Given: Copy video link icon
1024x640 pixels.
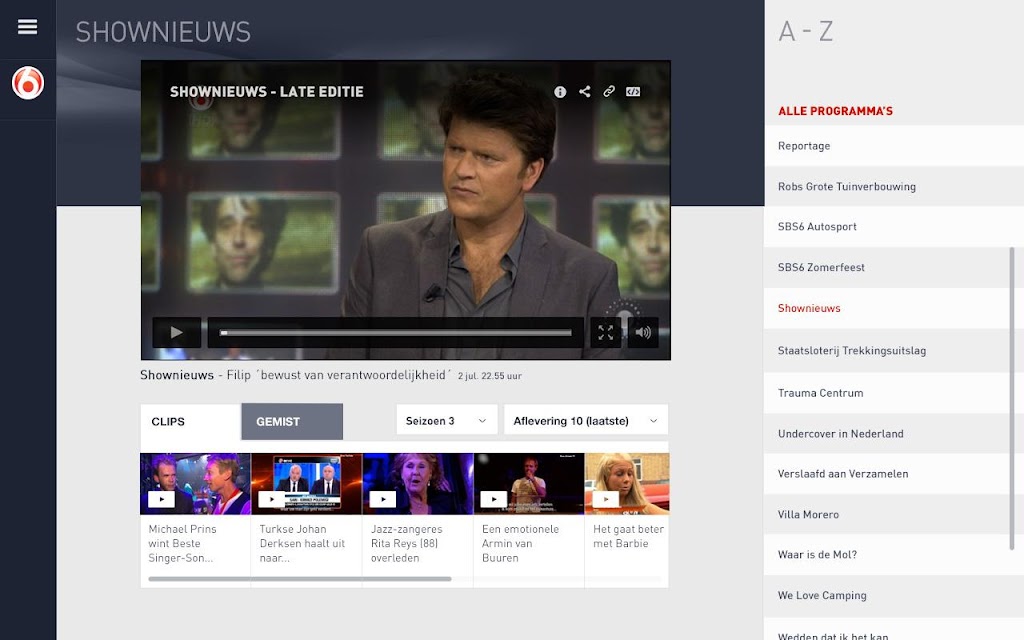Looking at the screenshot, I should pyautogui.click(x=609, y=91).
